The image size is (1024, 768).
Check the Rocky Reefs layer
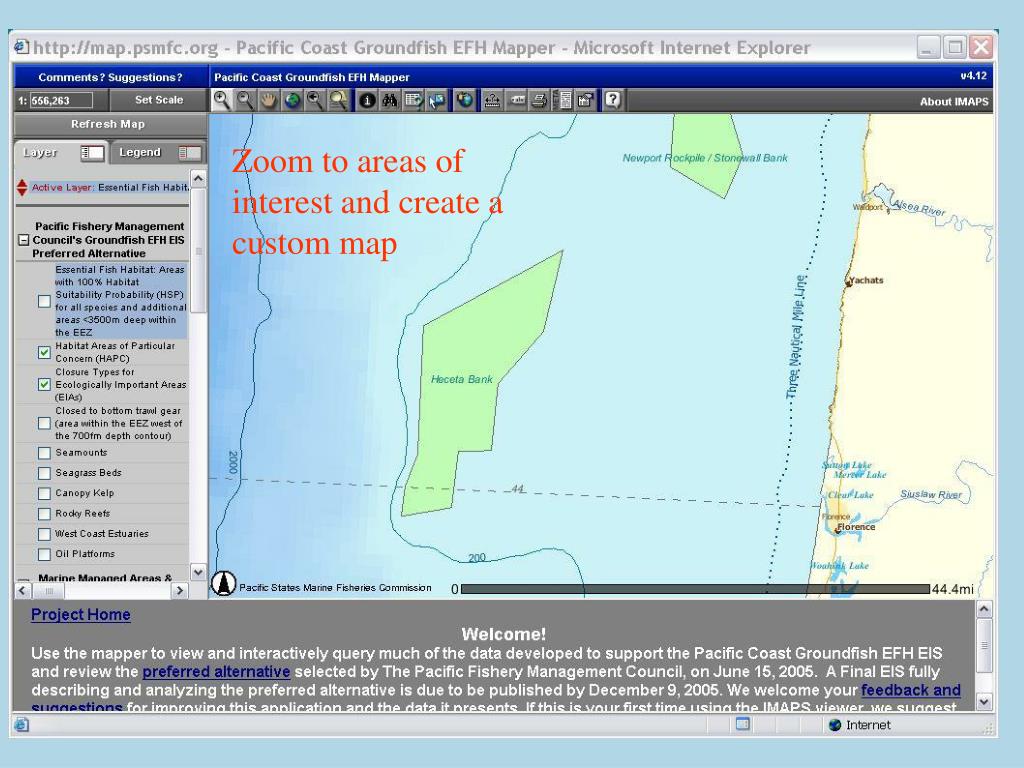point(44,514)
